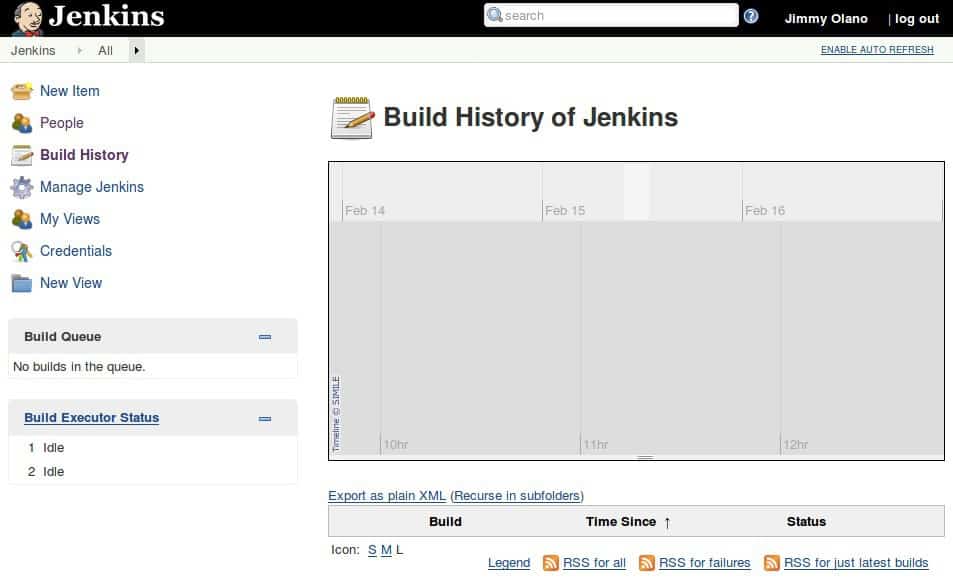Click the Feb 14 timeline date marker
Viewport: 953px width, 586px height.
coord(365,211)
